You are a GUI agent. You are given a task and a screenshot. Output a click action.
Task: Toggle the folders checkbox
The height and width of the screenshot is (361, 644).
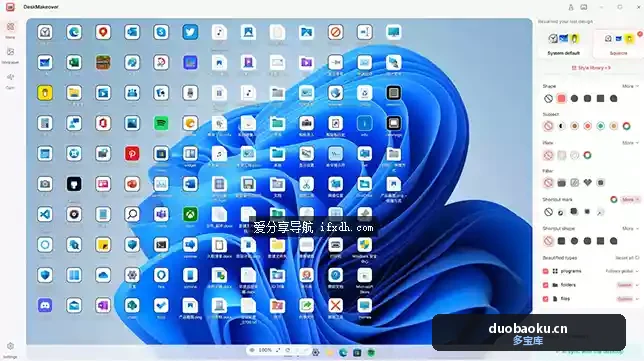pyautogui.click(x=545, y=285)
